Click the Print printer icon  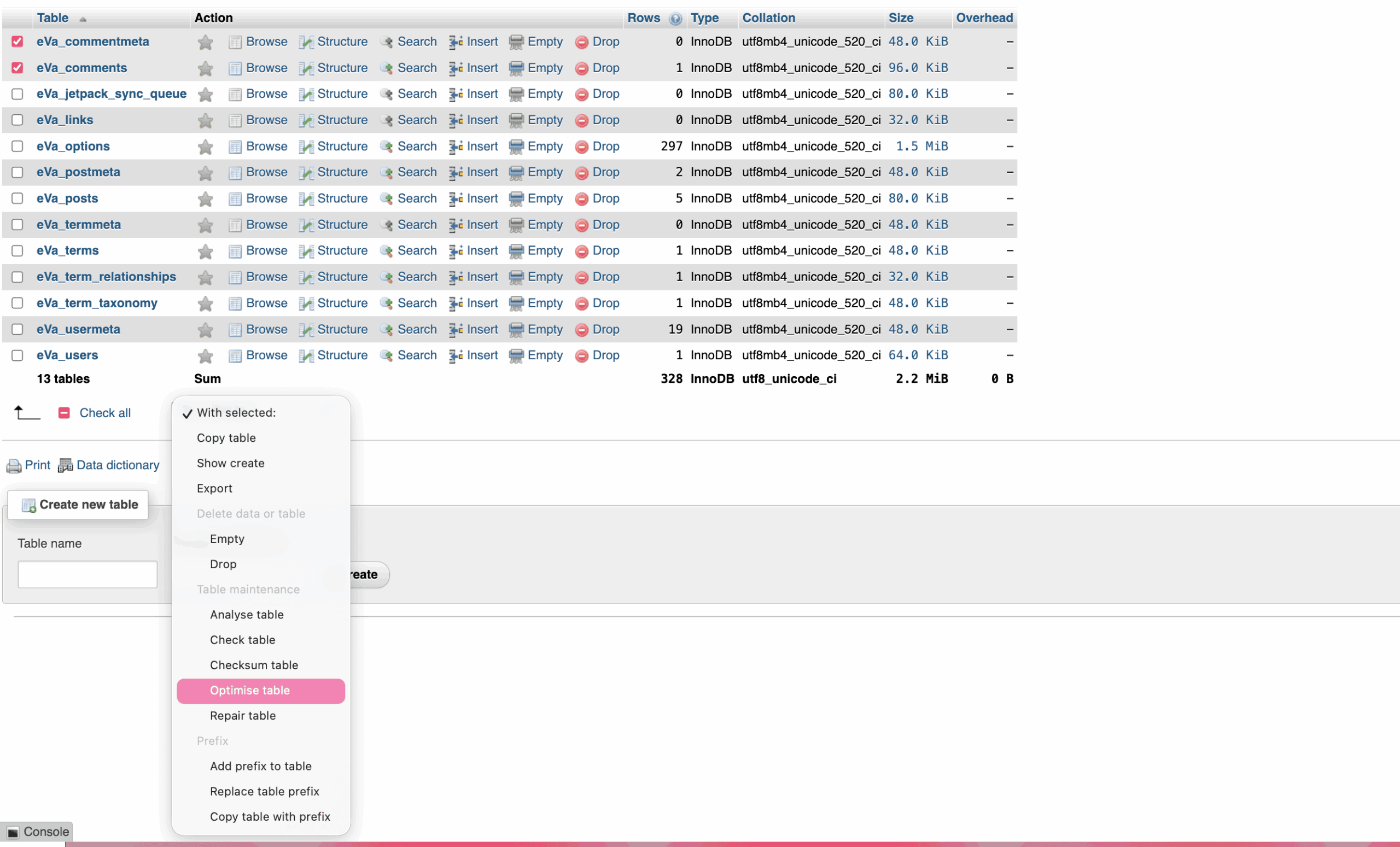14,466
